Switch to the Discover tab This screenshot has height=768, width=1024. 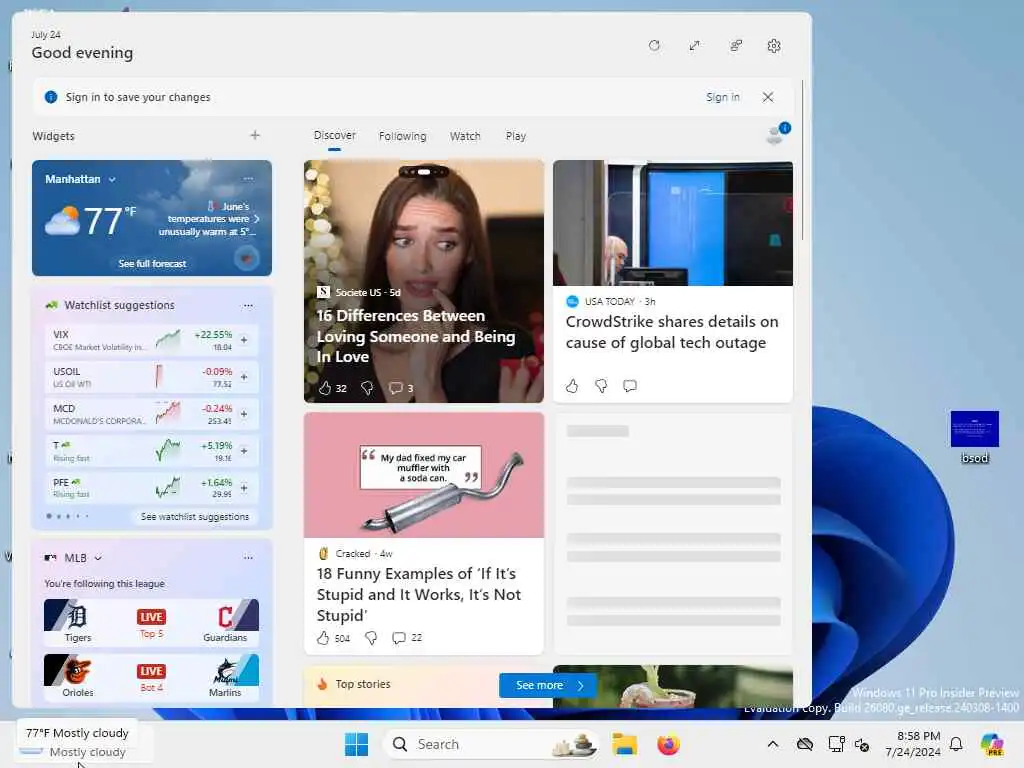[334, 135]
